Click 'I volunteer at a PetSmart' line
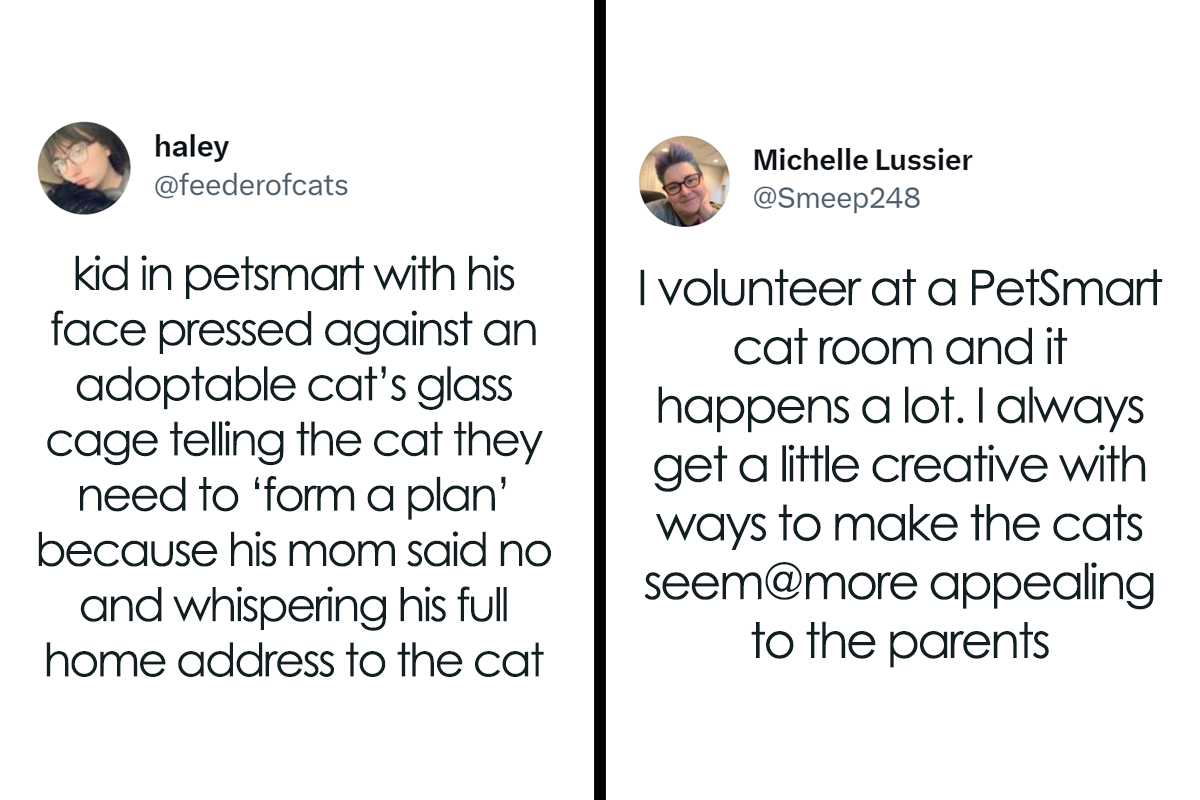 tap(899, 291)
